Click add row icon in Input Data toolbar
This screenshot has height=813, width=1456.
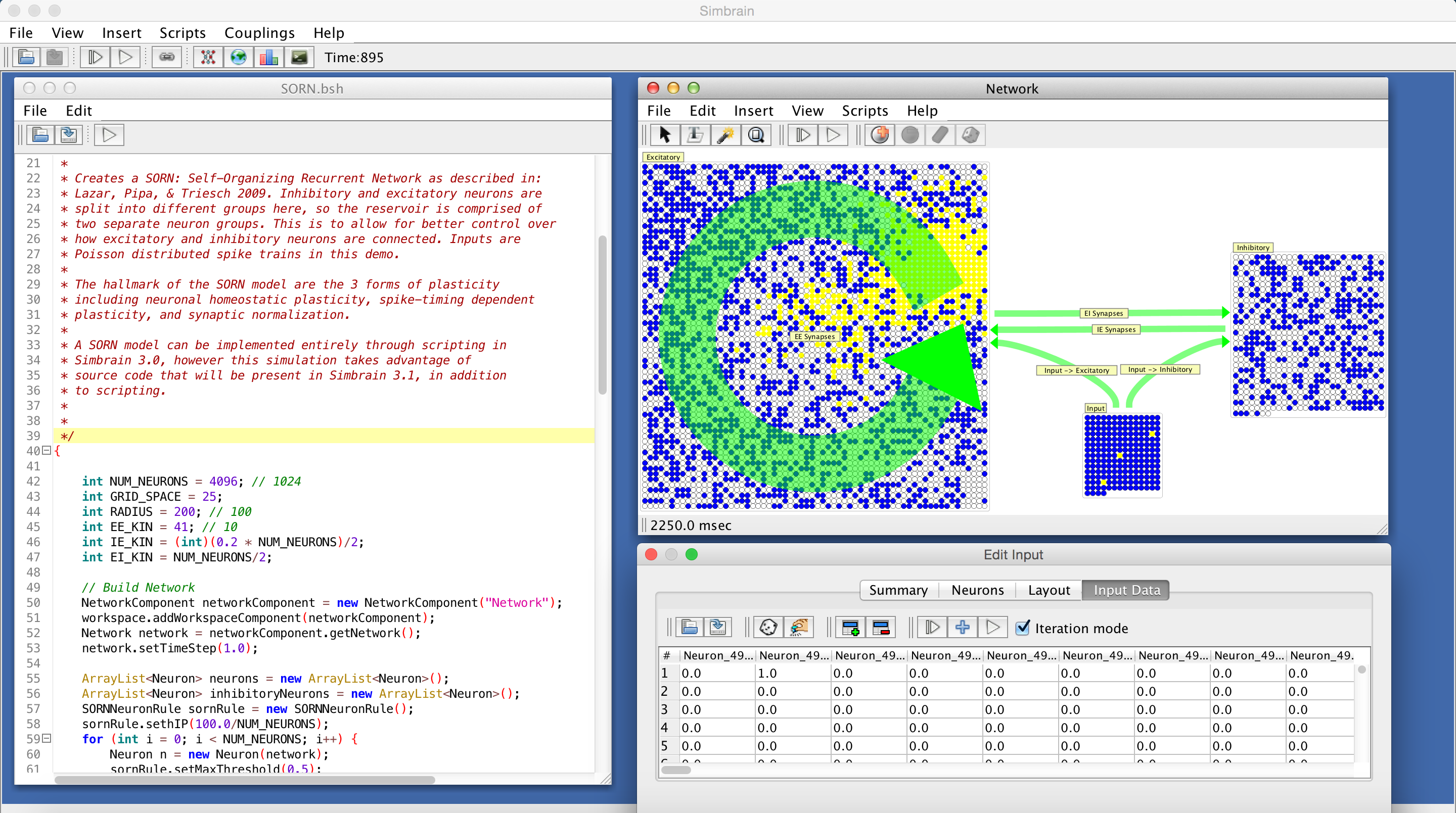(850, 628)
